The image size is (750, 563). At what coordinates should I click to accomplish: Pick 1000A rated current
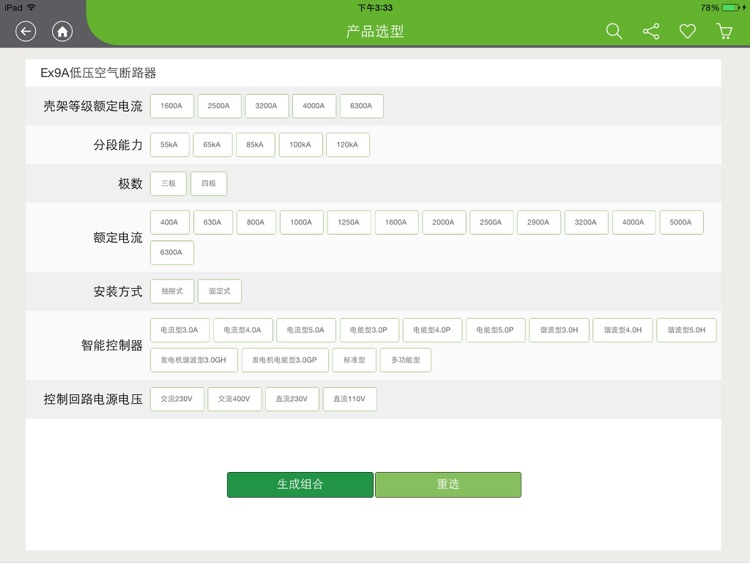[301, 222]
